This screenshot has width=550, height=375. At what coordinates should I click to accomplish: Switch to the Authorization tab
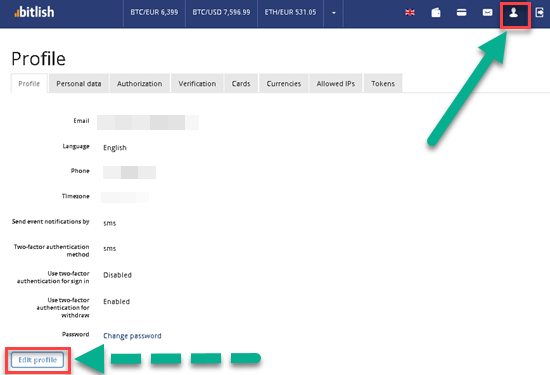(x=140, y=83)
